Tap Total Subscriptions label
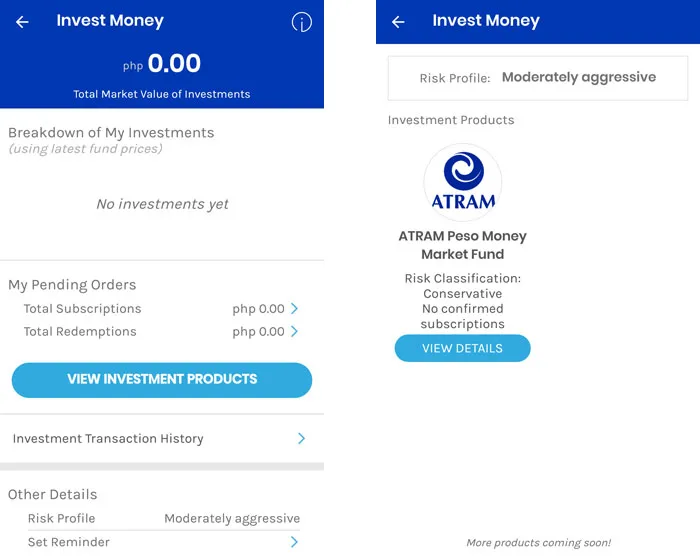Image resolution: width=700 pixels, height=557 pixels. pos(82,308)
